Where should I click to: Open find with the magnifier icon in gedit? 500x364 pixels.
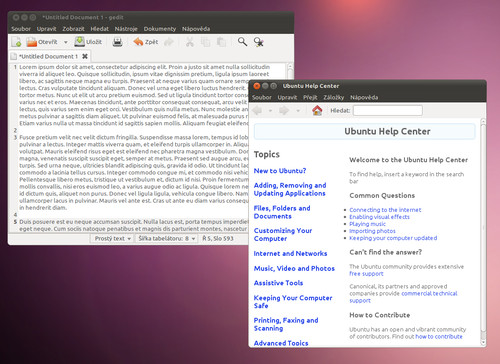pyautogui.click(x=242, y=42)
